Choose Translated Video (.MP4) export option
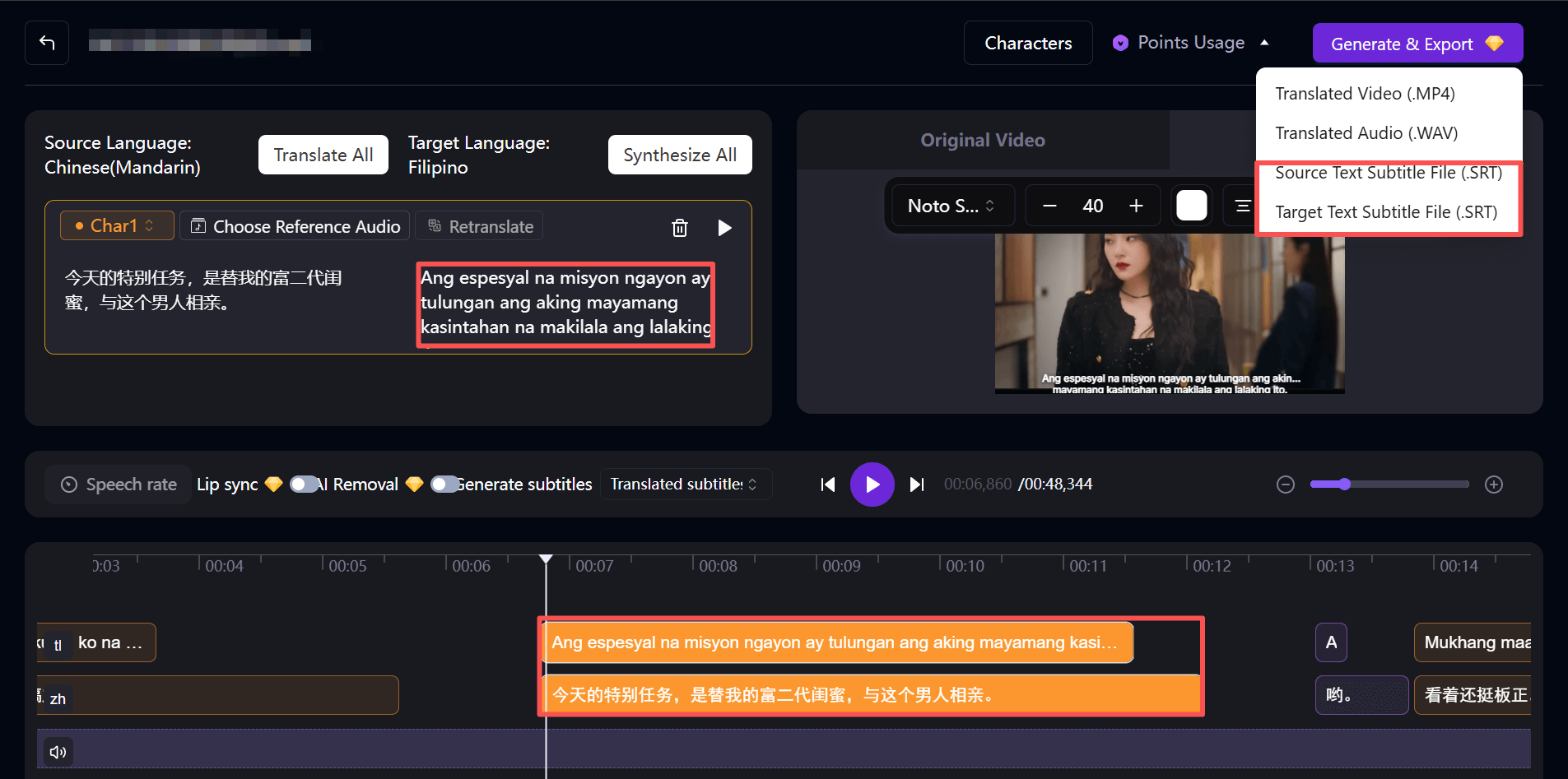Viewport: 1568px width, 779px height. pos(1365,94)
